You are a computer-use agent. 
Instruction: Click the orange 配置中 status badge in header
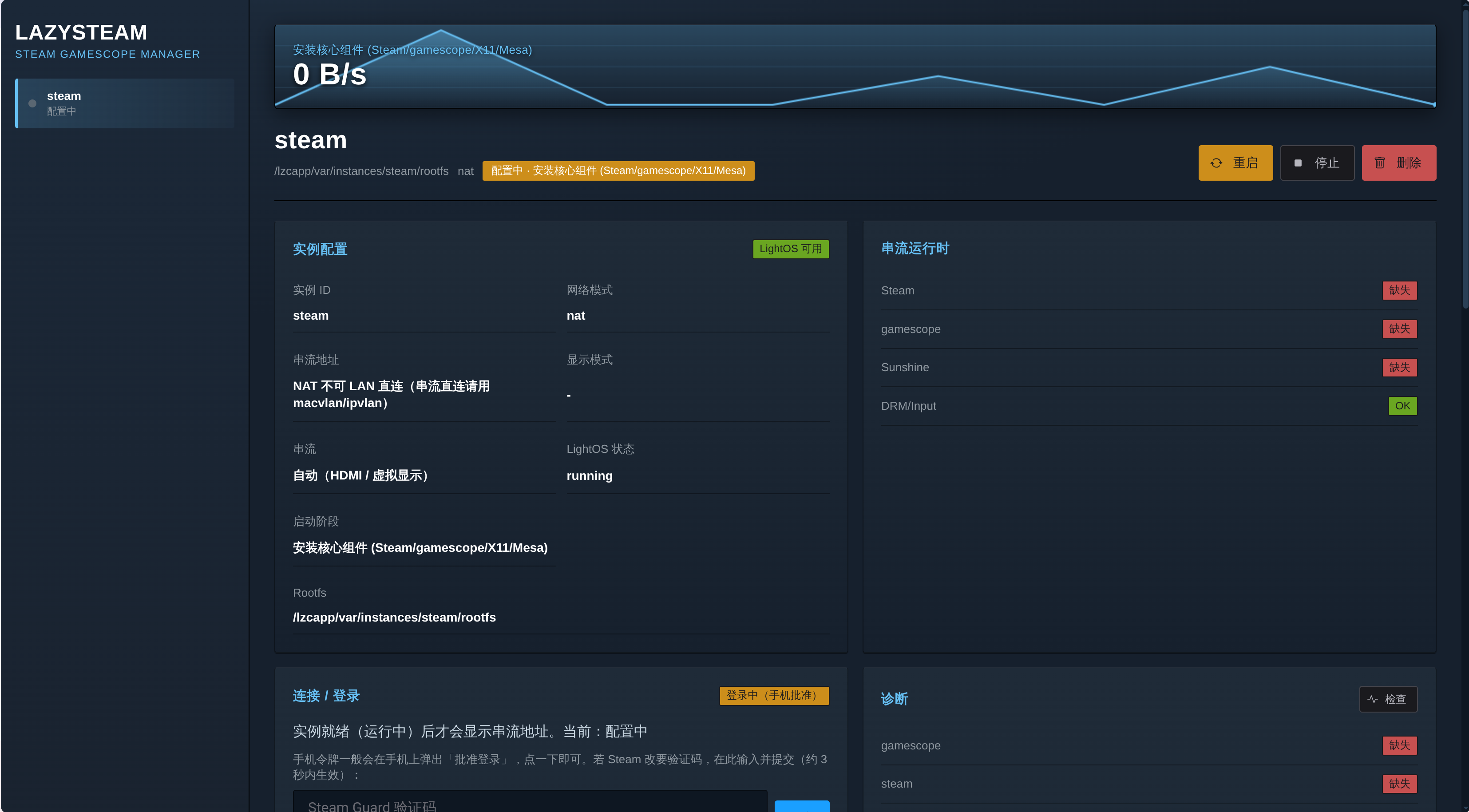pyautogui.click(x=618, y=171)
